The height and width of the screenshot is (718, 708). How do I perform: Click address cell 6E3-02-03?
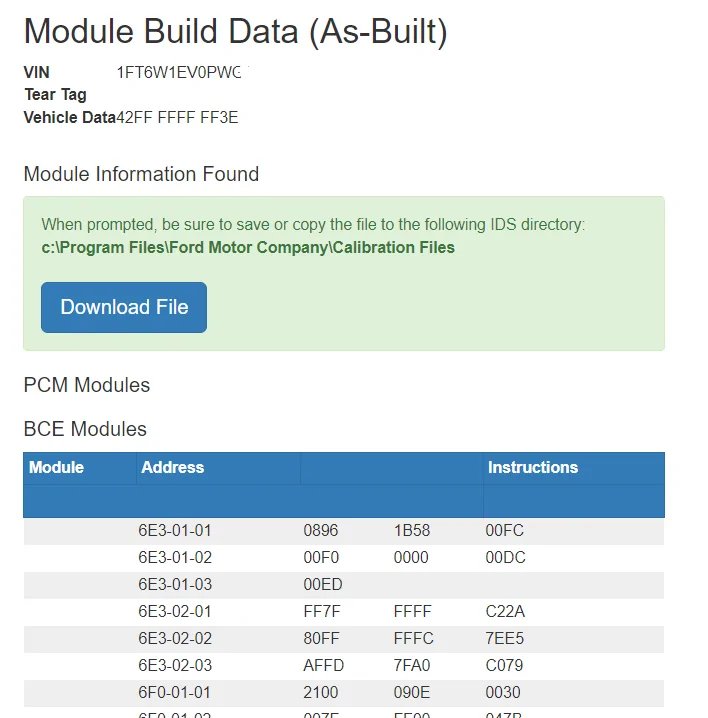coord(175,665)
